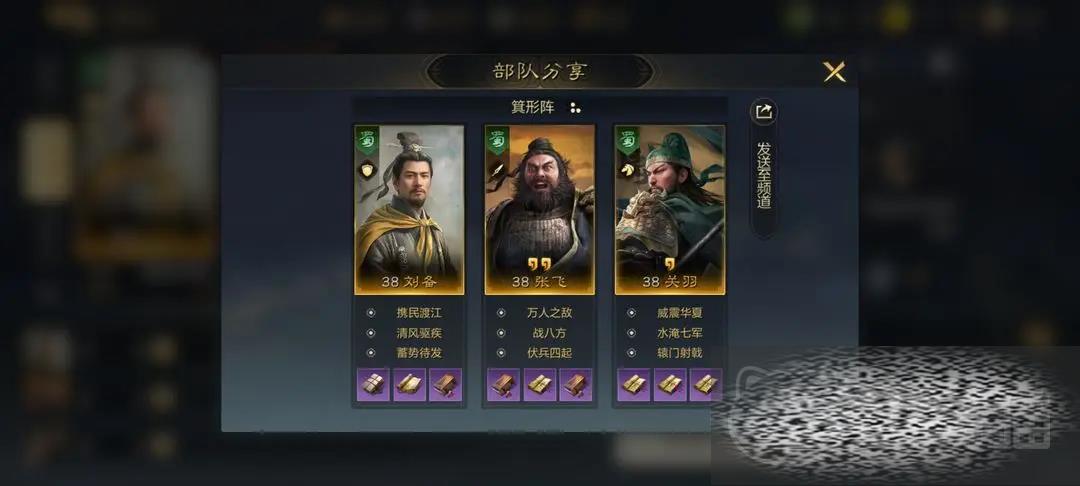The image size is (1080, 486).
Task: Select the 携民渡江 skill bullet
Action: pyautogui.click(x=371, y=313)
